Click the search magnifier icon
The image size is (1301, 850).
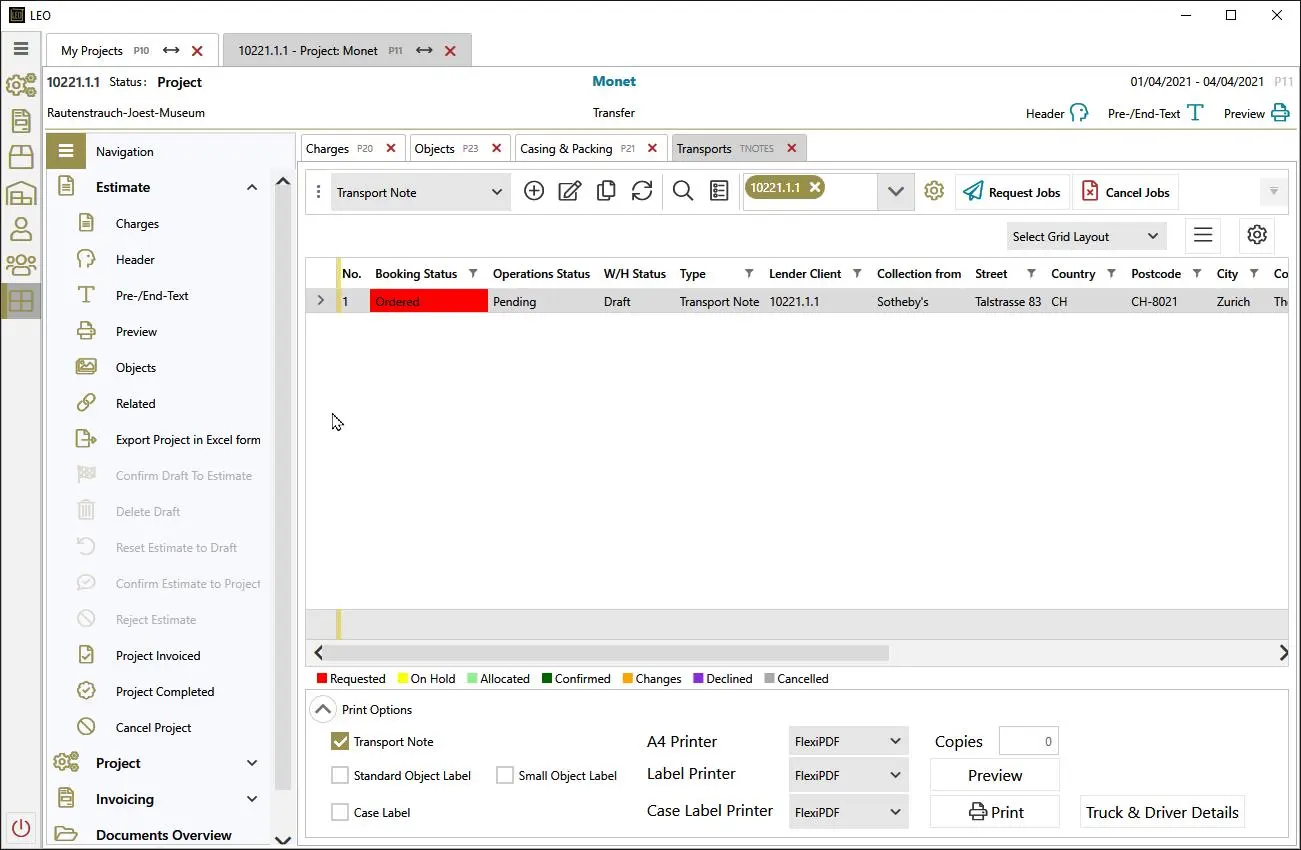683,191
